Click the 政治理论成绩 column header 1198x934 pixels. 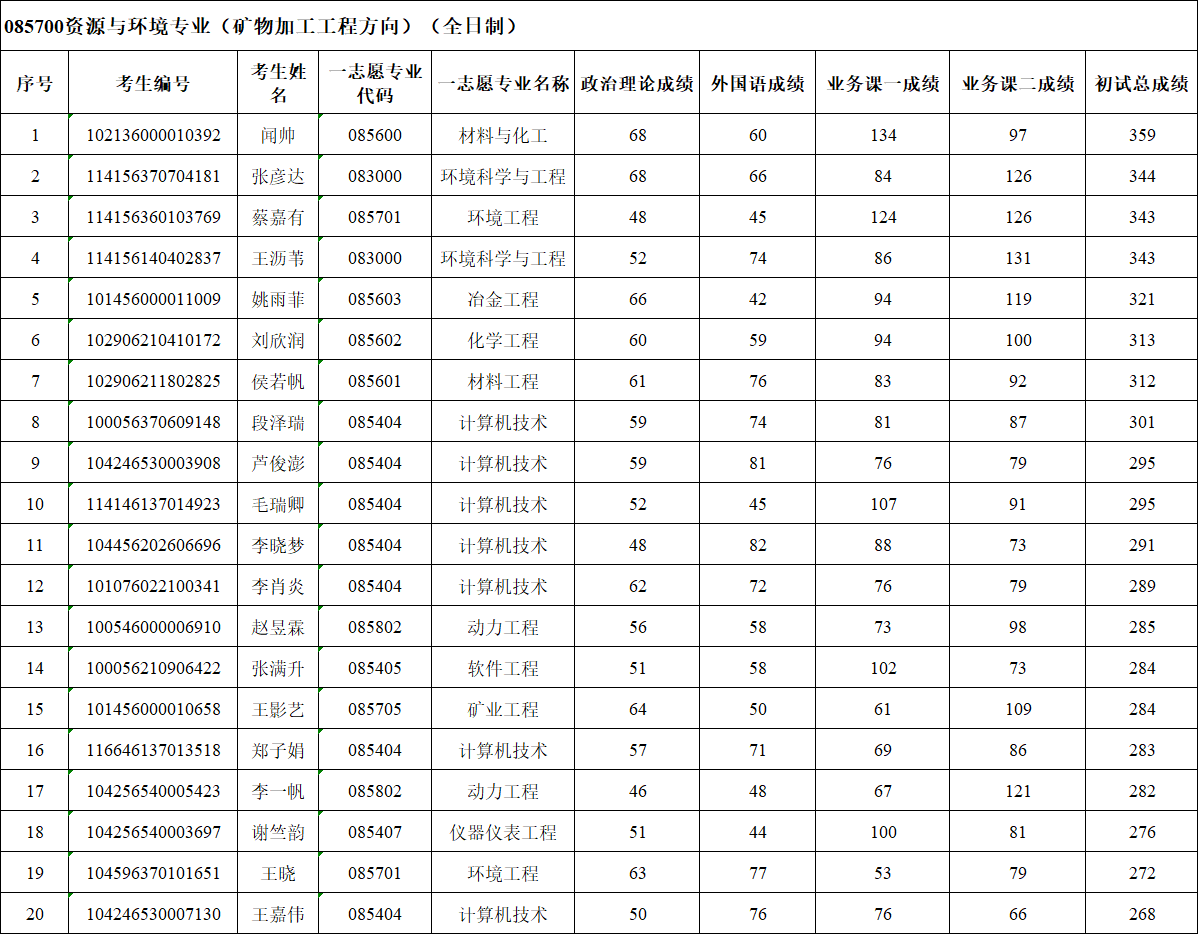click(x=637, y=84)
